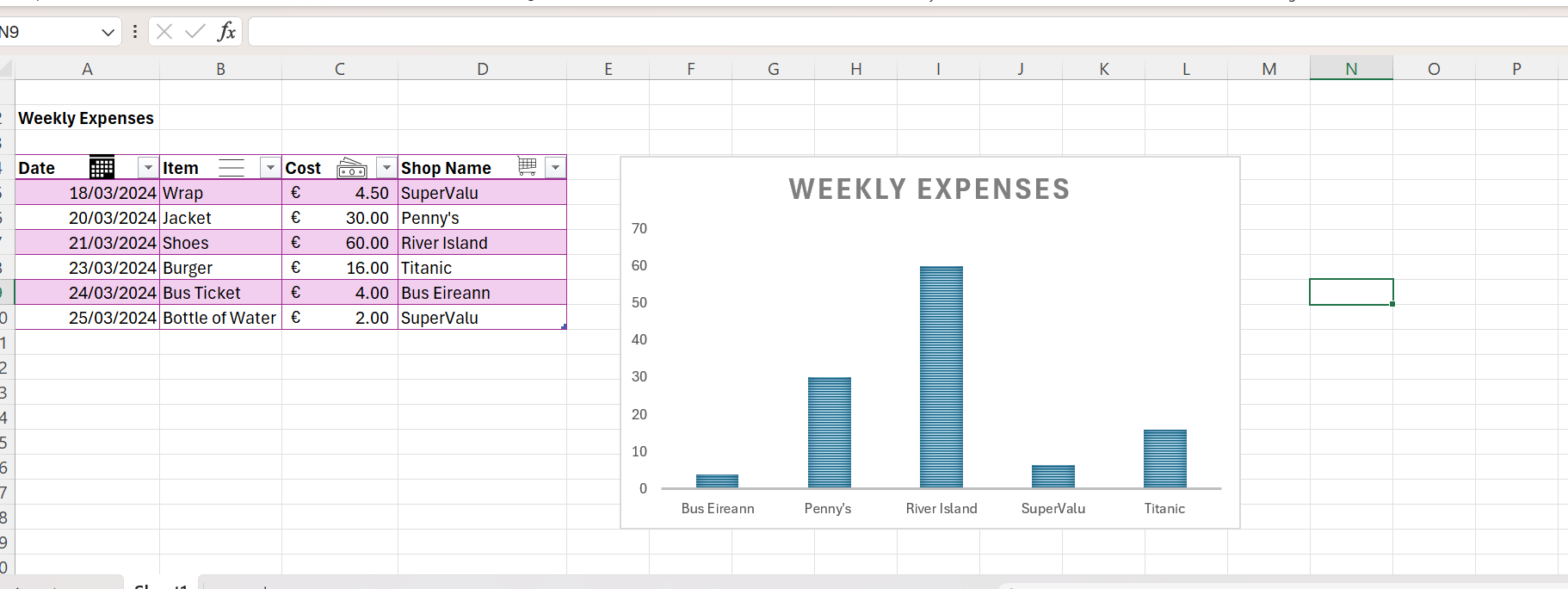Image resolution: width=1568 pixels, height=589 pixels.
Task: Select the cost cell showing 4.50
Action: [x=340, y=193]
